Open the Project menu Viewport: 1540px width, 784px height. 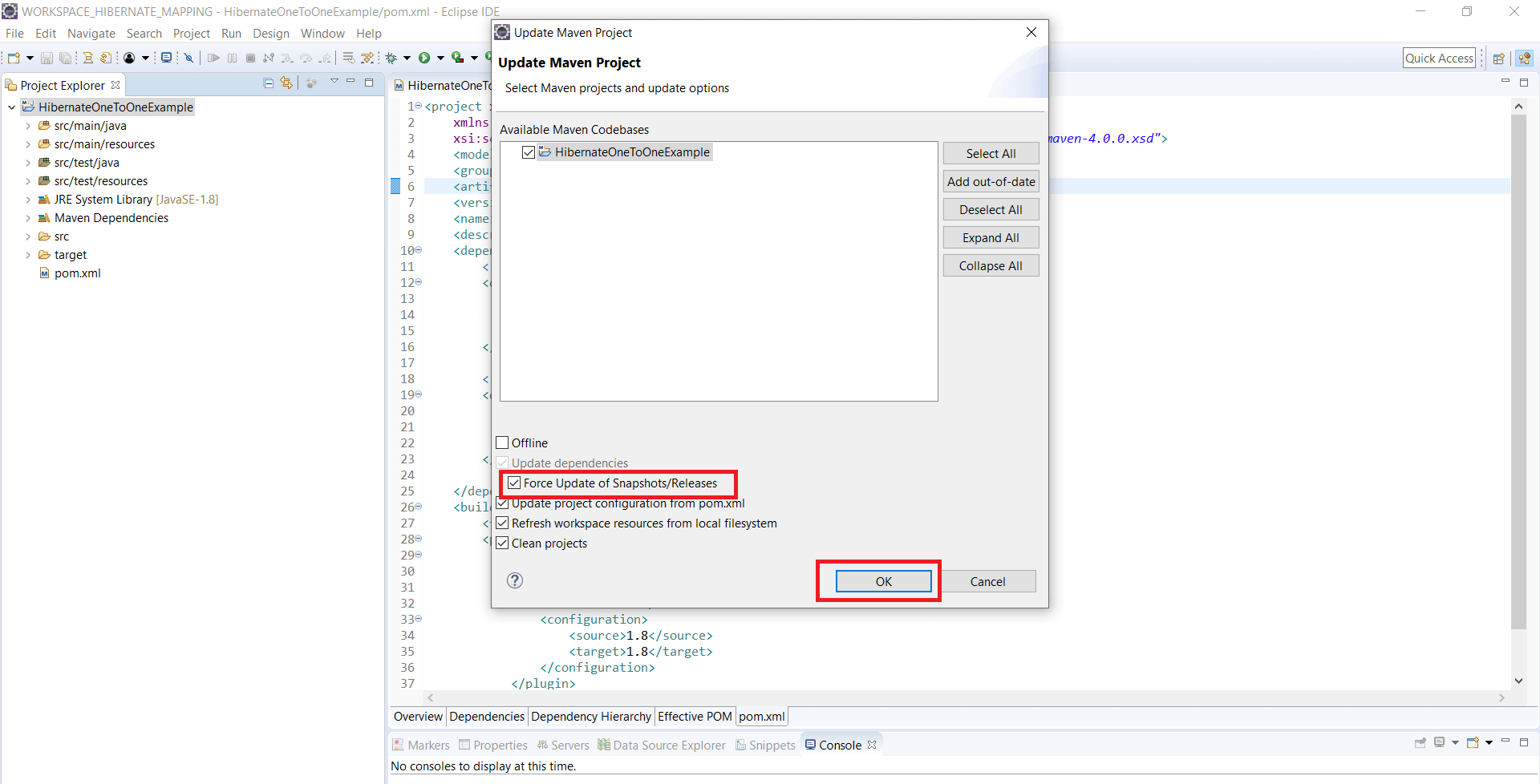pos(192,33)
